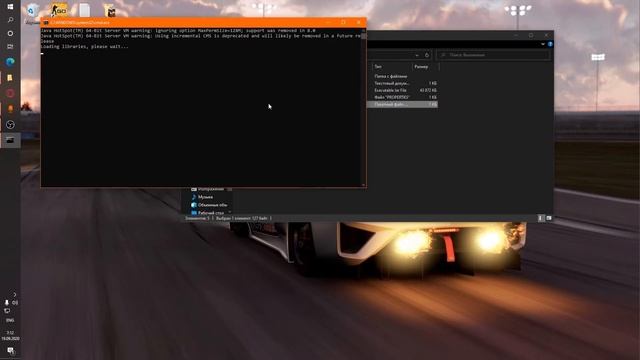Click the console scrollbar down arrow

[364, 185]
